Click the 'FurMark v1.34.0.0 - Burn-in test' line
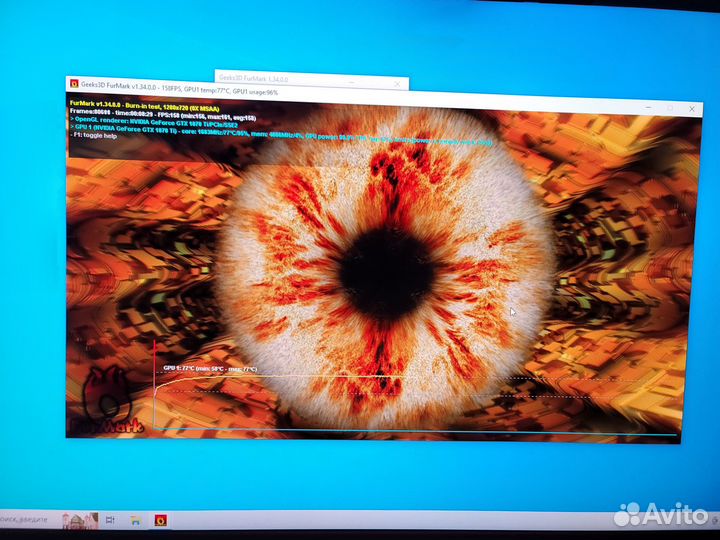720x540 pixels. (x=144, y=106)
